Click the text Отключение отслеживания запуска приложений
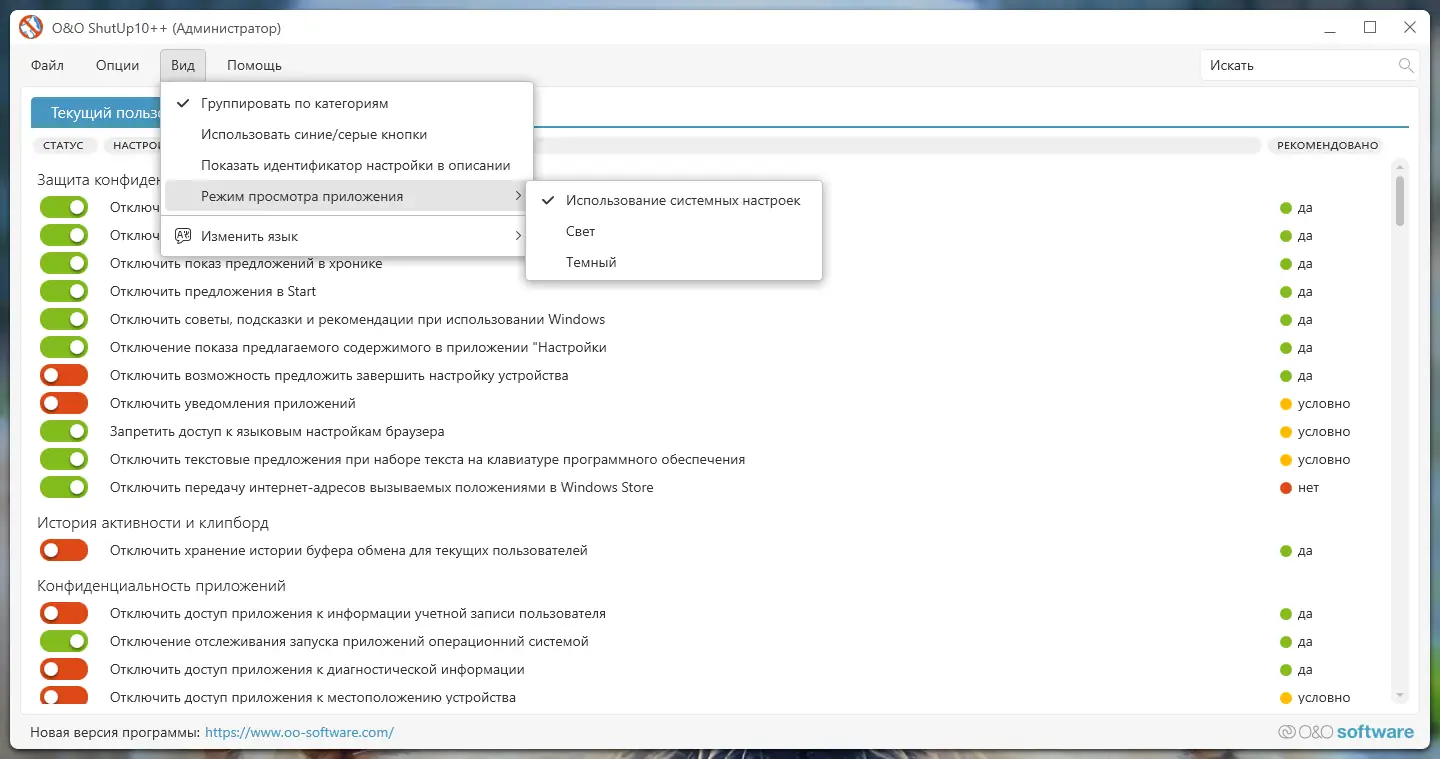The image size is (1440, 759). click(x=349, y=642)
